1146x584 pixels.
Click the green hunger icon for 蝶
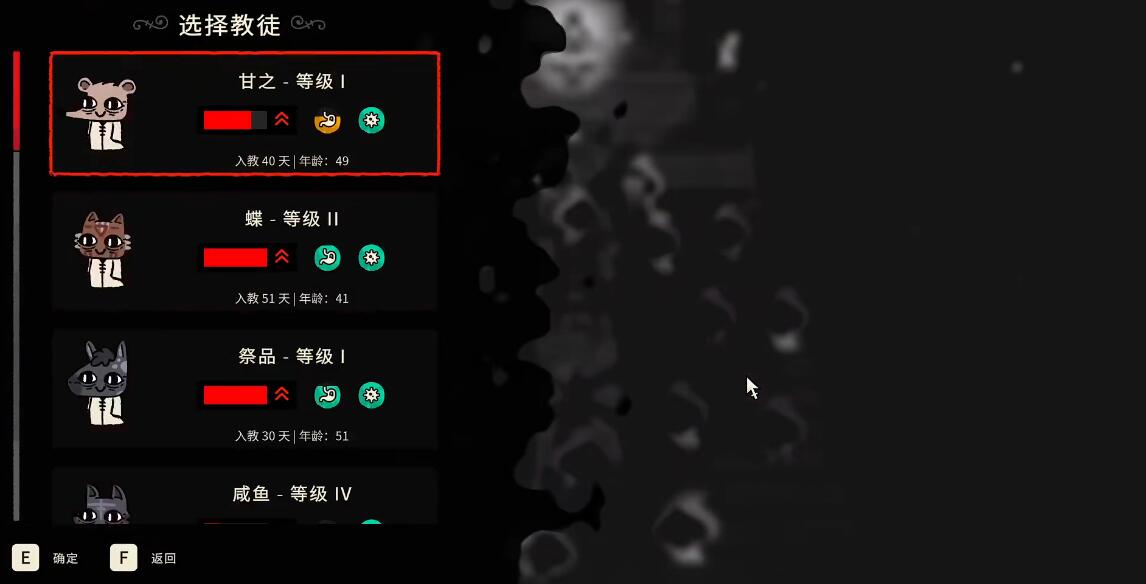coord(327,257)
